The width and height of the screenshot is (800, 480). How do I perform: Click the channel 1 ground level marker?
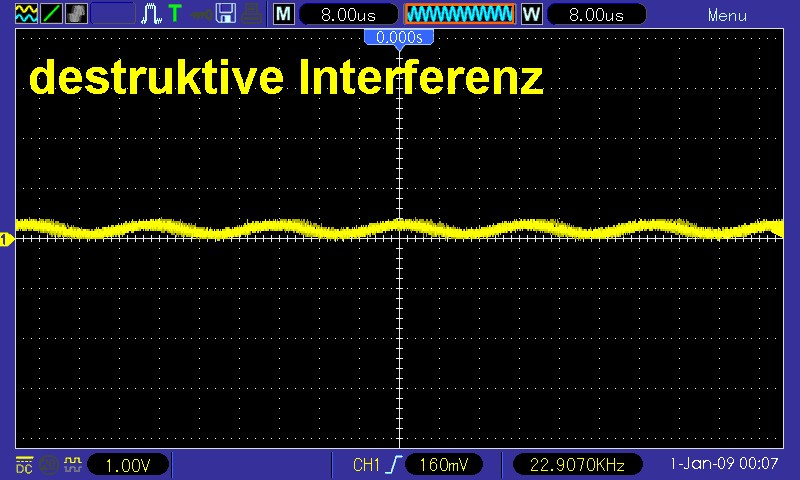[6, 239]
